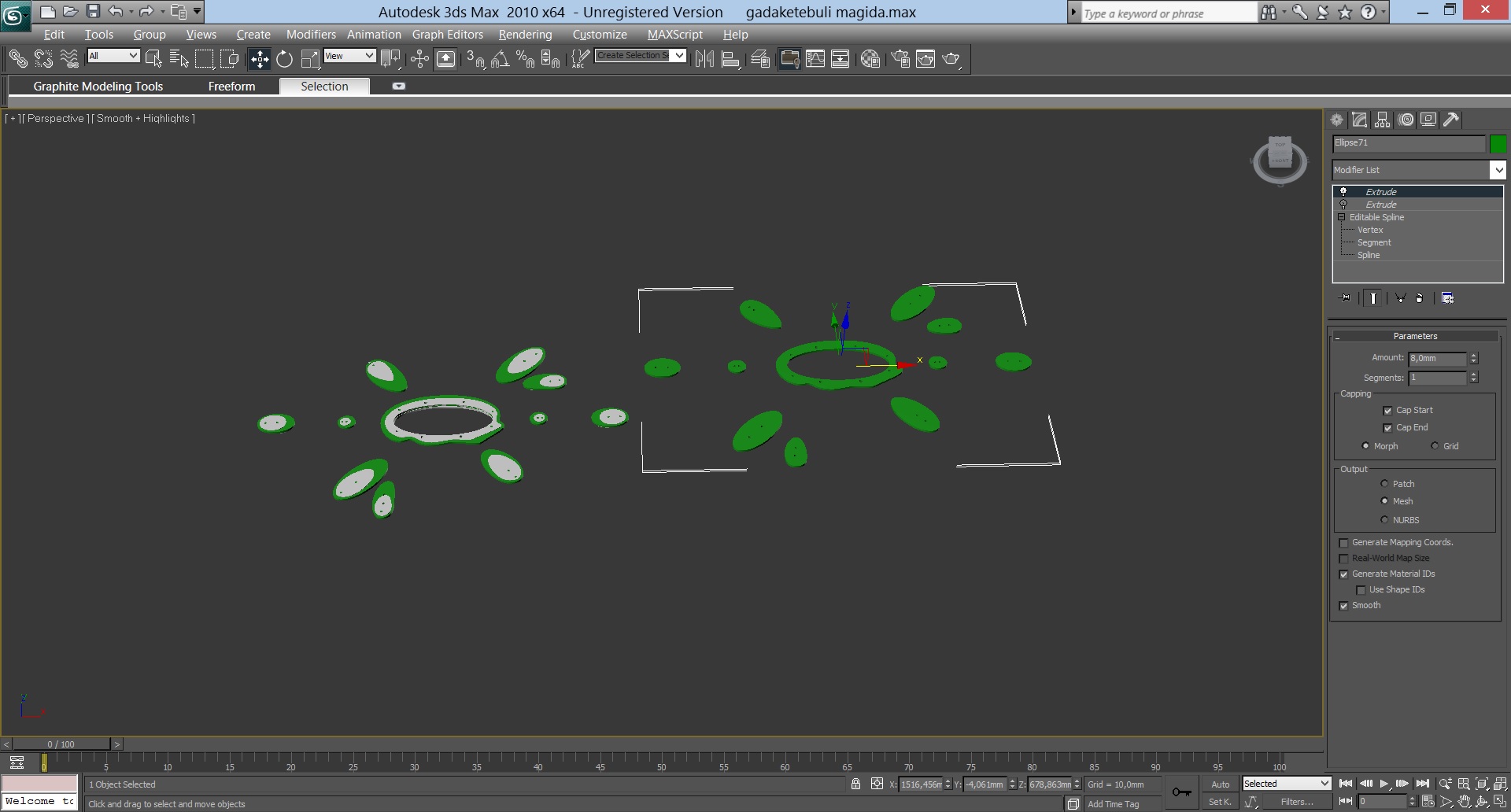Open the Rendering menu
This screenshot has height=812, width=1511.
pyautogui.click(x=525, y=35)
